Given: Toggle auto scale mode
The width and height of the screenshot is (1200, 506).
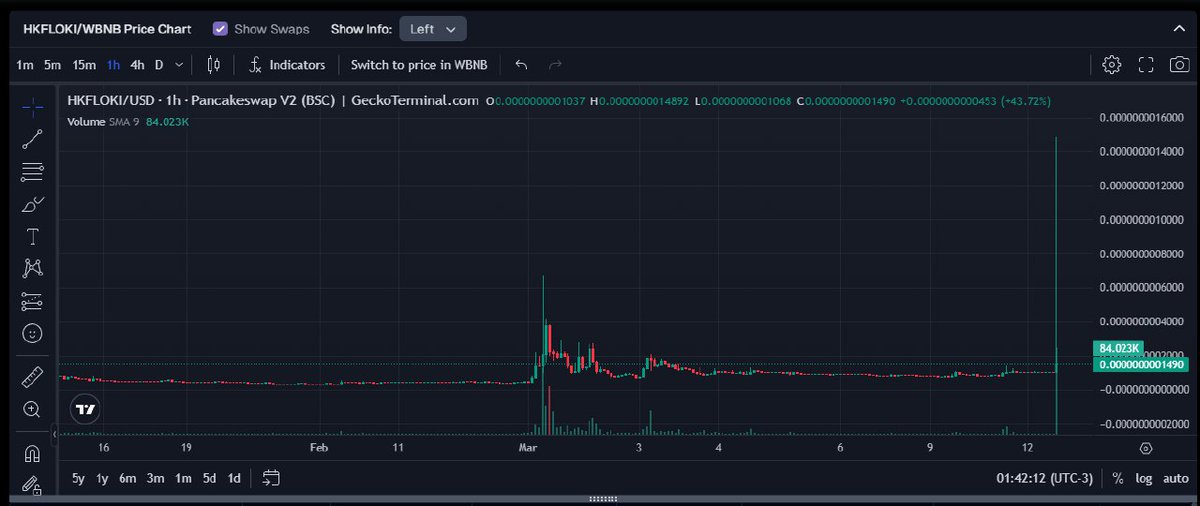Looking at the screenshot, I should coord(1175,478).
